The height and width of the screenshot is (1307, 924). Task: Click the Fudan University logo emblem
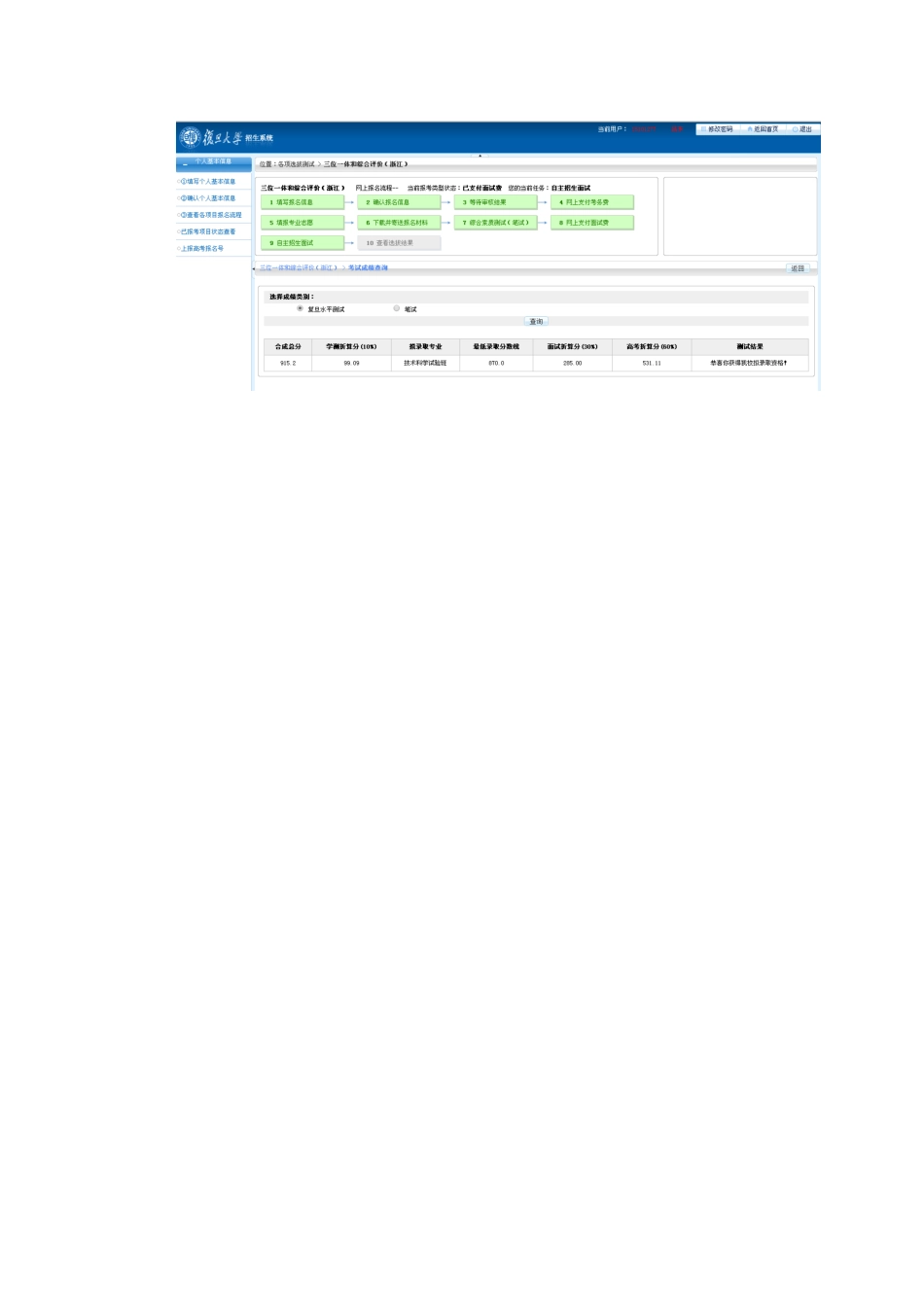(190, 137)
